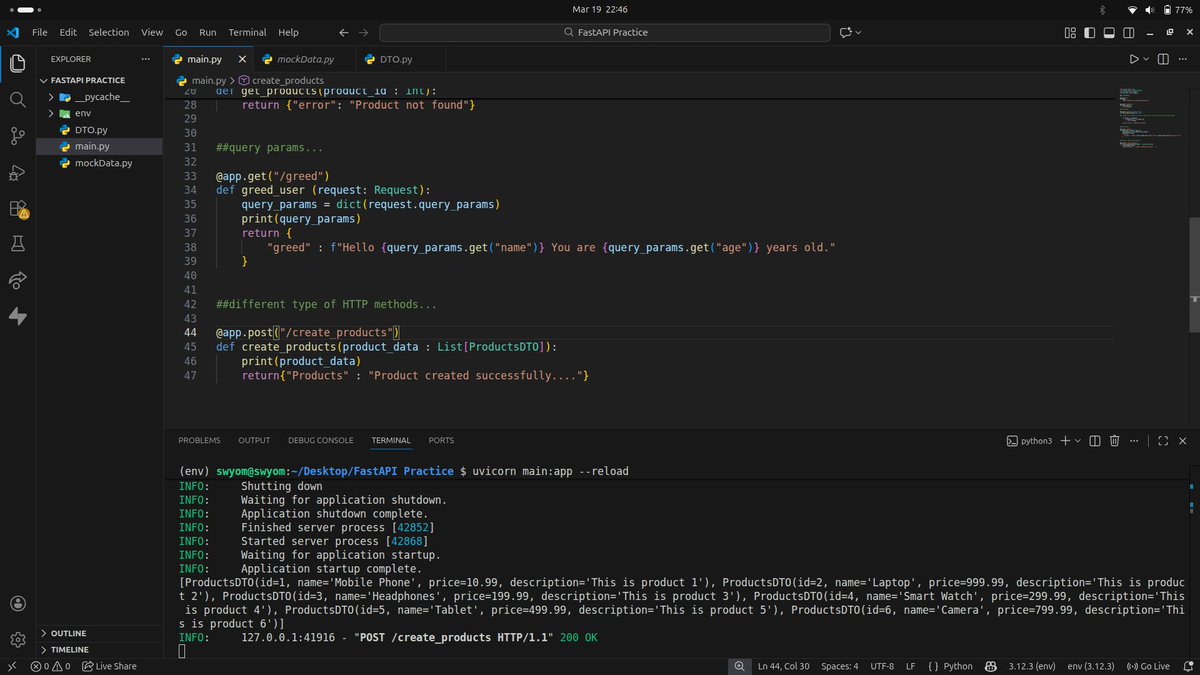1200x675 pixels.
Task: Select main.py in the Explorer tree
Action: [x=99, y=146]
